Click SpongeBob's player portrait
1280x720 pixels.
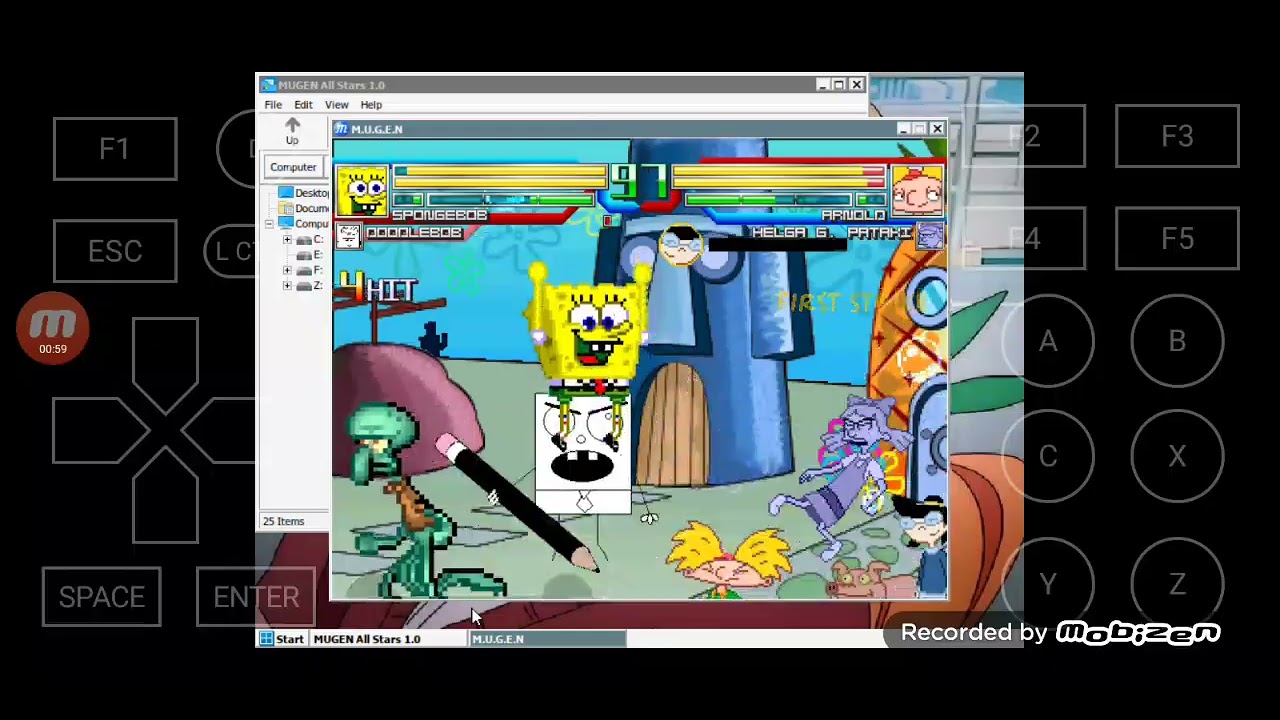point(362,192)
